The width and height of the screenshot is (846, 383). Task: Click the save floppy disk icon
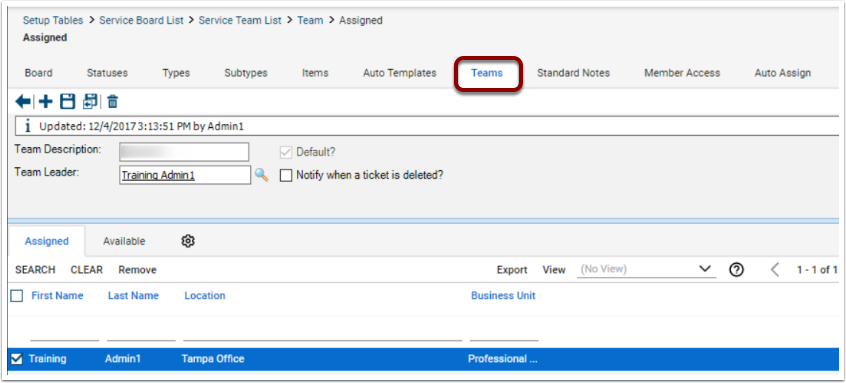click(x=67, y=101)
